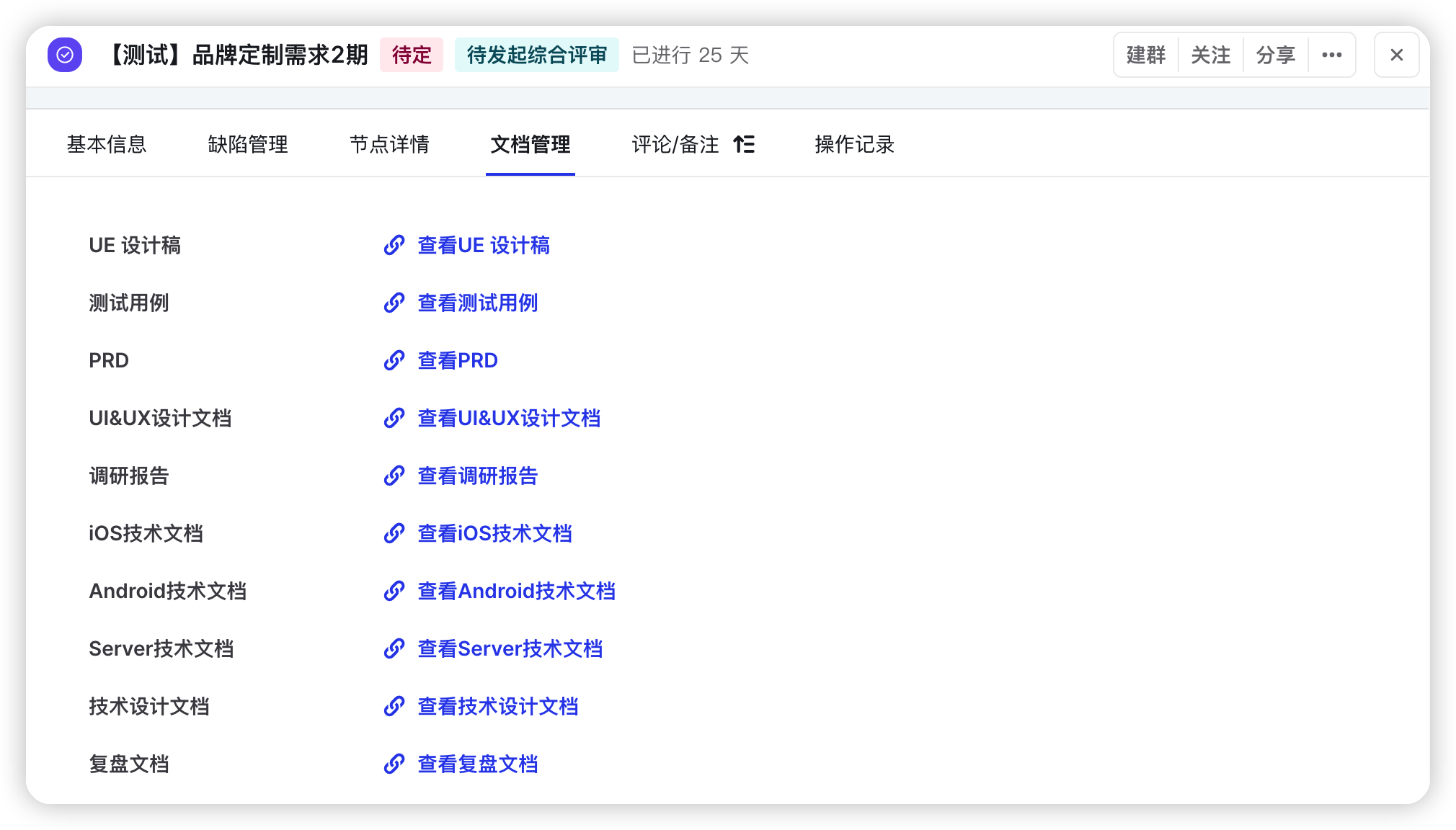This screenshot has width=1456, height=830.
Task: Click link icon beside 查看Server技术文档
Action: (x=394, y=648)
